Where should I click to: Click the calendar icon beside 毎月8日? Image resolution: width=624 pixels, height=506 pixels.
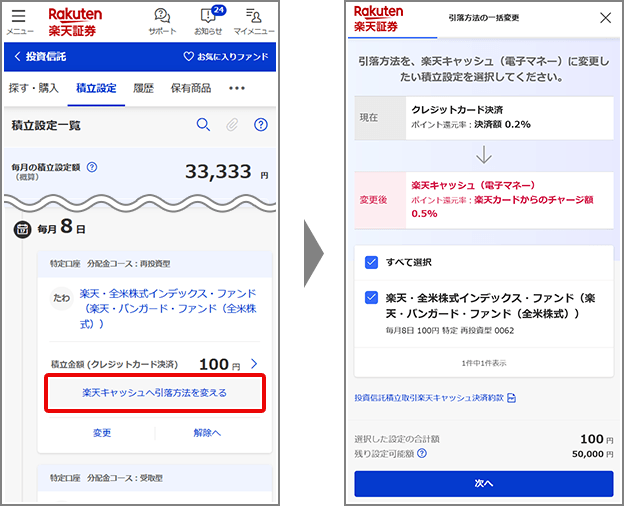point(23,229)
